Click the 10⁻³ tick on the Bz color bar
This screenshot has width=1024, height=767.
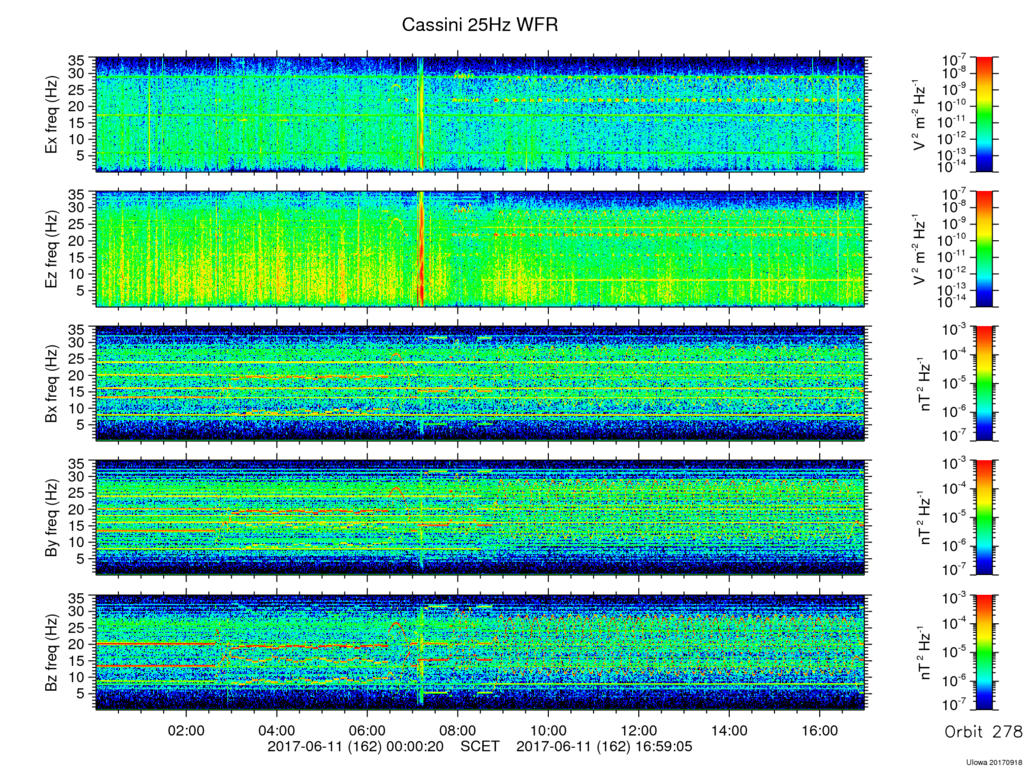[956, 598]
